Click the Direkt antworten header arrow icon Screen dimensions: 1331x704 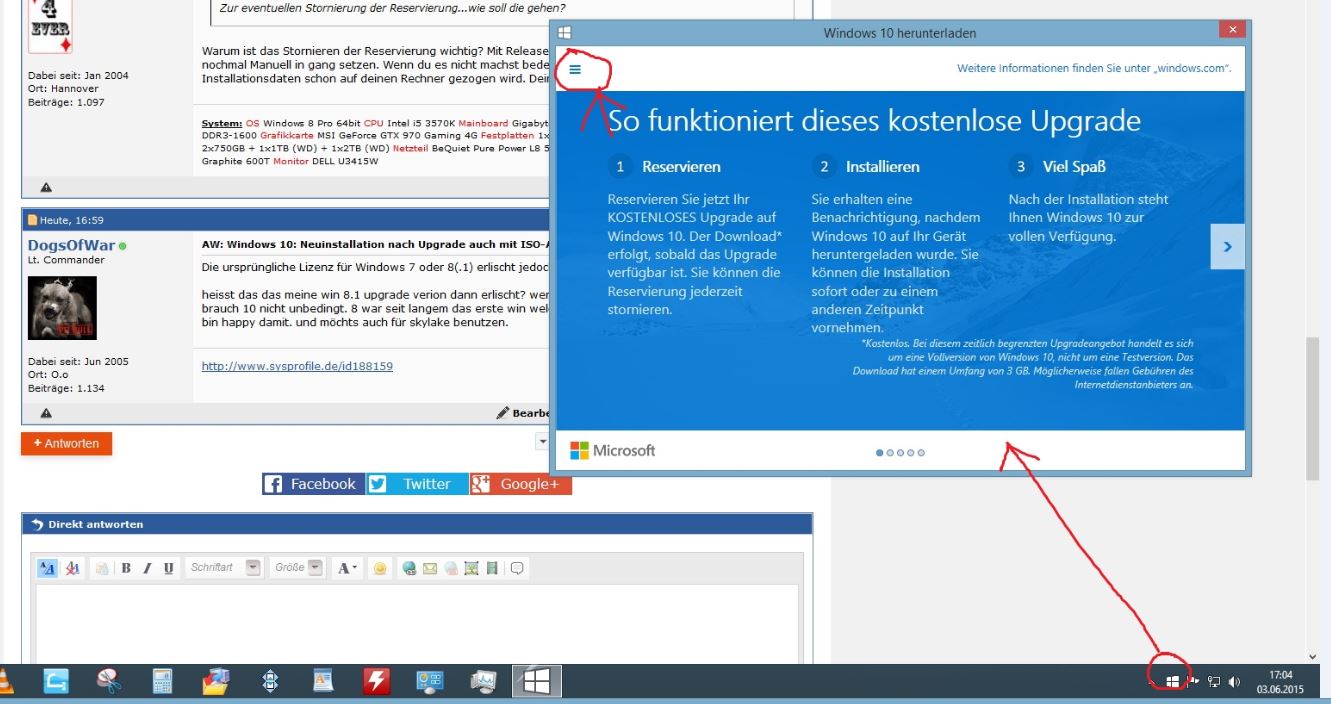pos(38,524)
